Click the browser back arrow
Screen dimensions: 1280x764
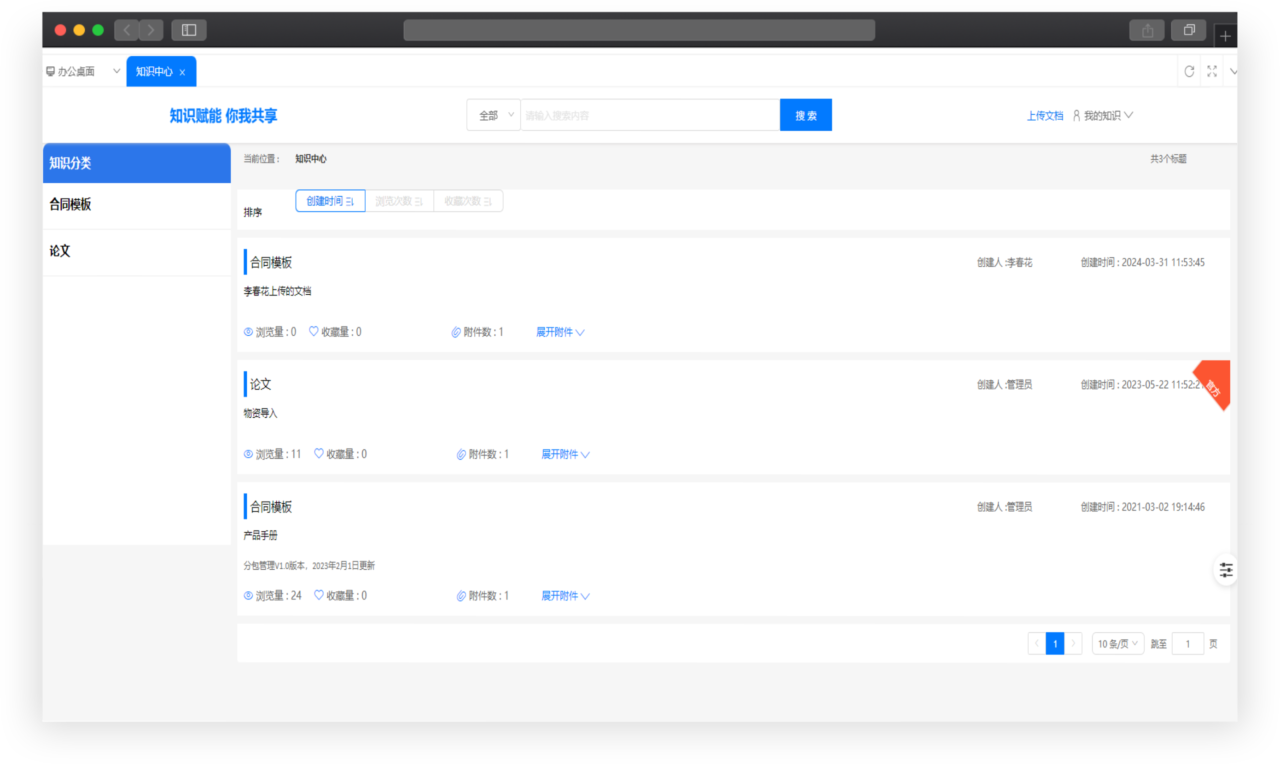(x=127, y=30)
